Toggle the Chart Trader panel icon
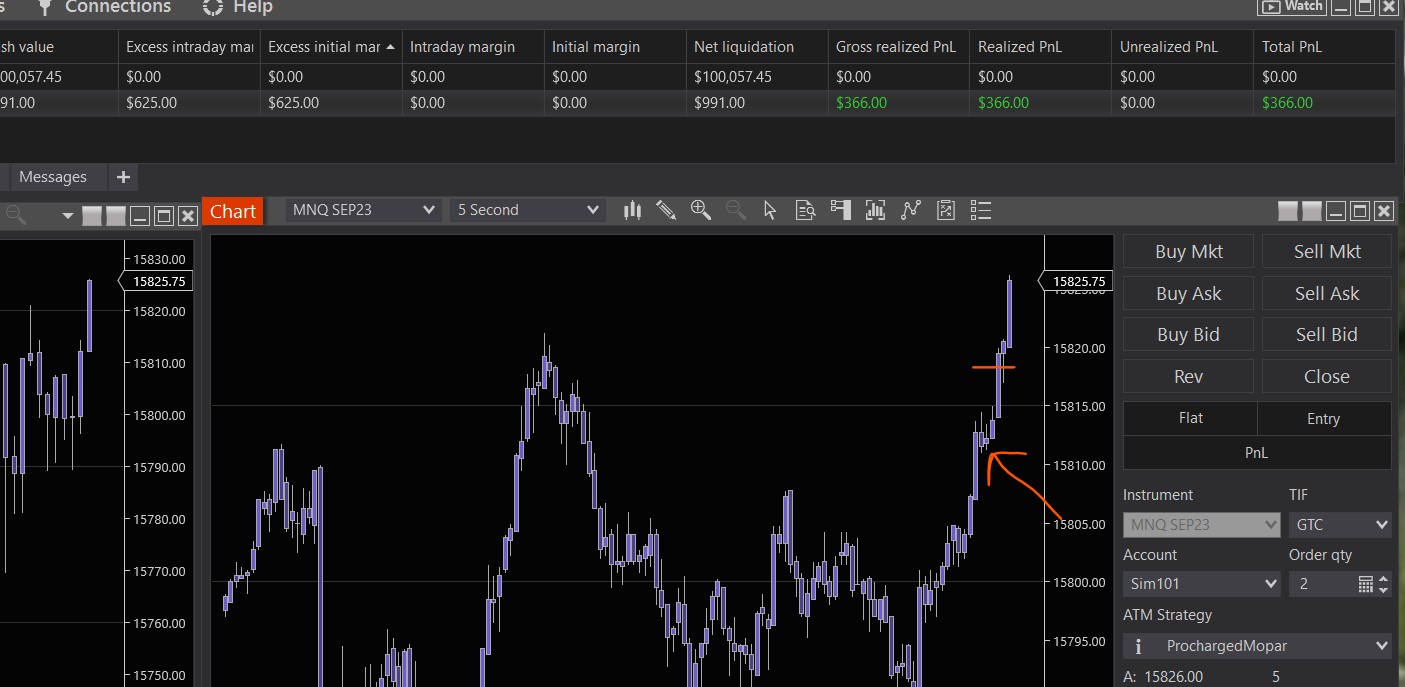This screenshot has height=687, width=1405. click(840, 210)
